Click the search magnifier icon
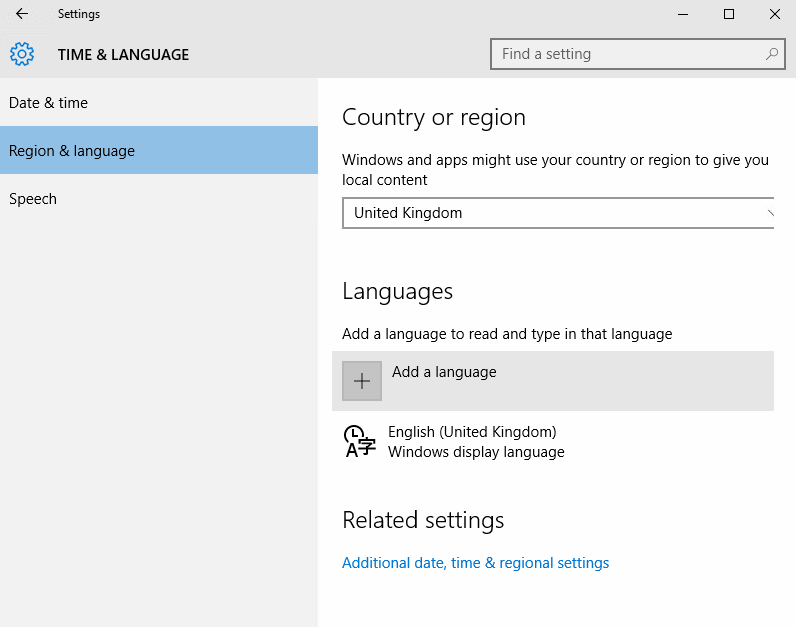 [x=772, y=54]
